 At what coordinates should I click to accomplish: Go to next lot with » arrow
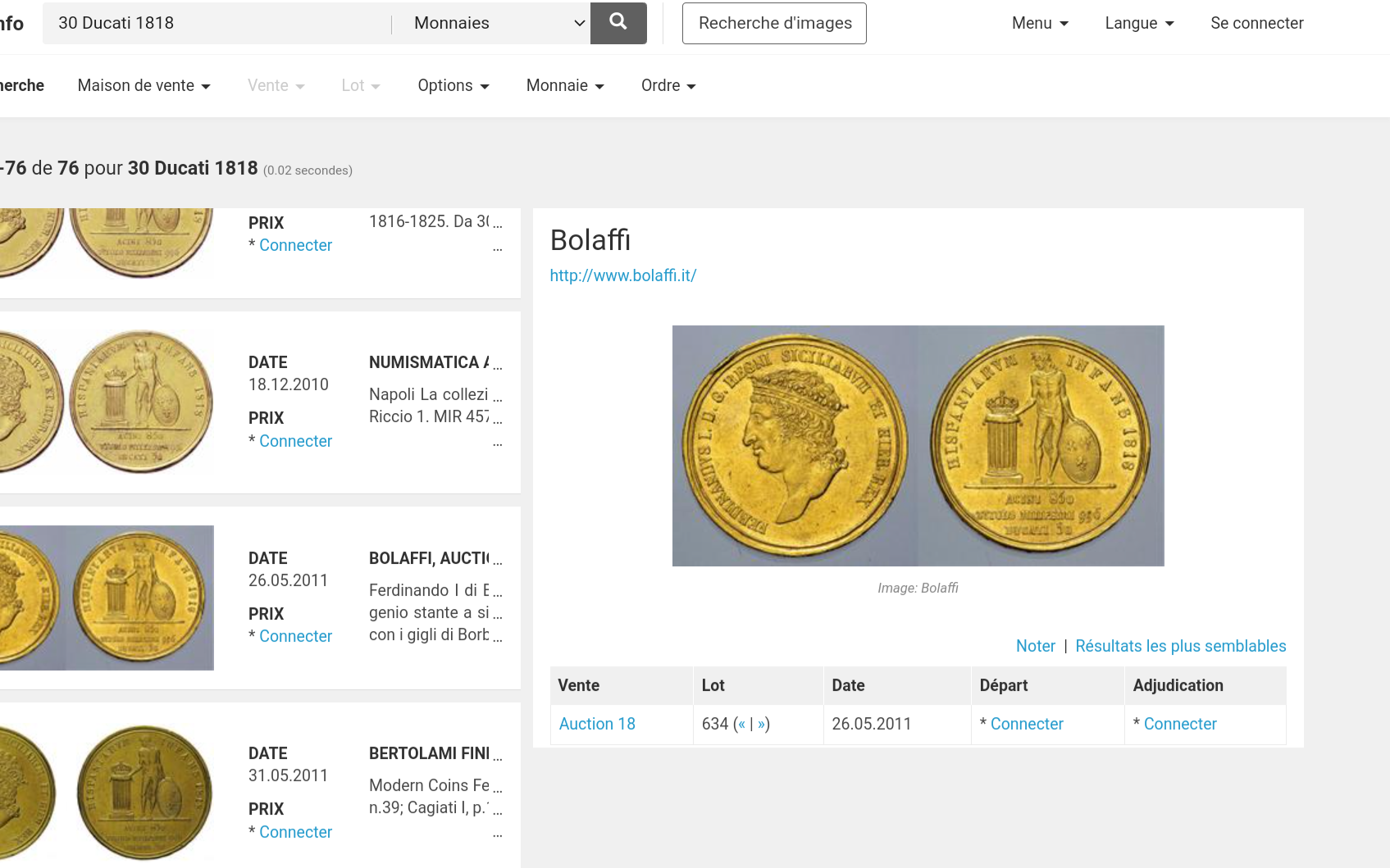(x=761, y=724)
